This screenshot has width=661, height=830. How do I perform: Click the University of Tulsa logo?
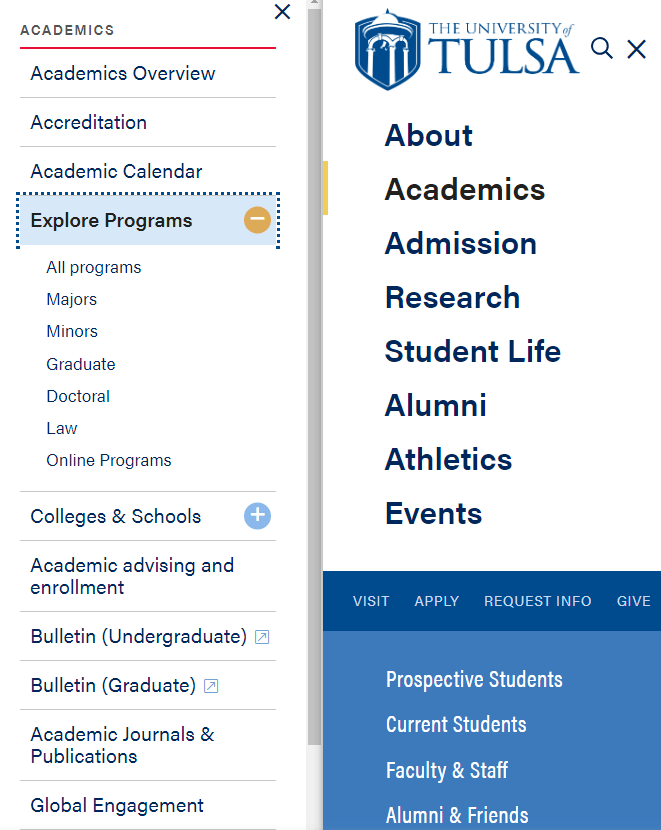[x=467, y=50]
